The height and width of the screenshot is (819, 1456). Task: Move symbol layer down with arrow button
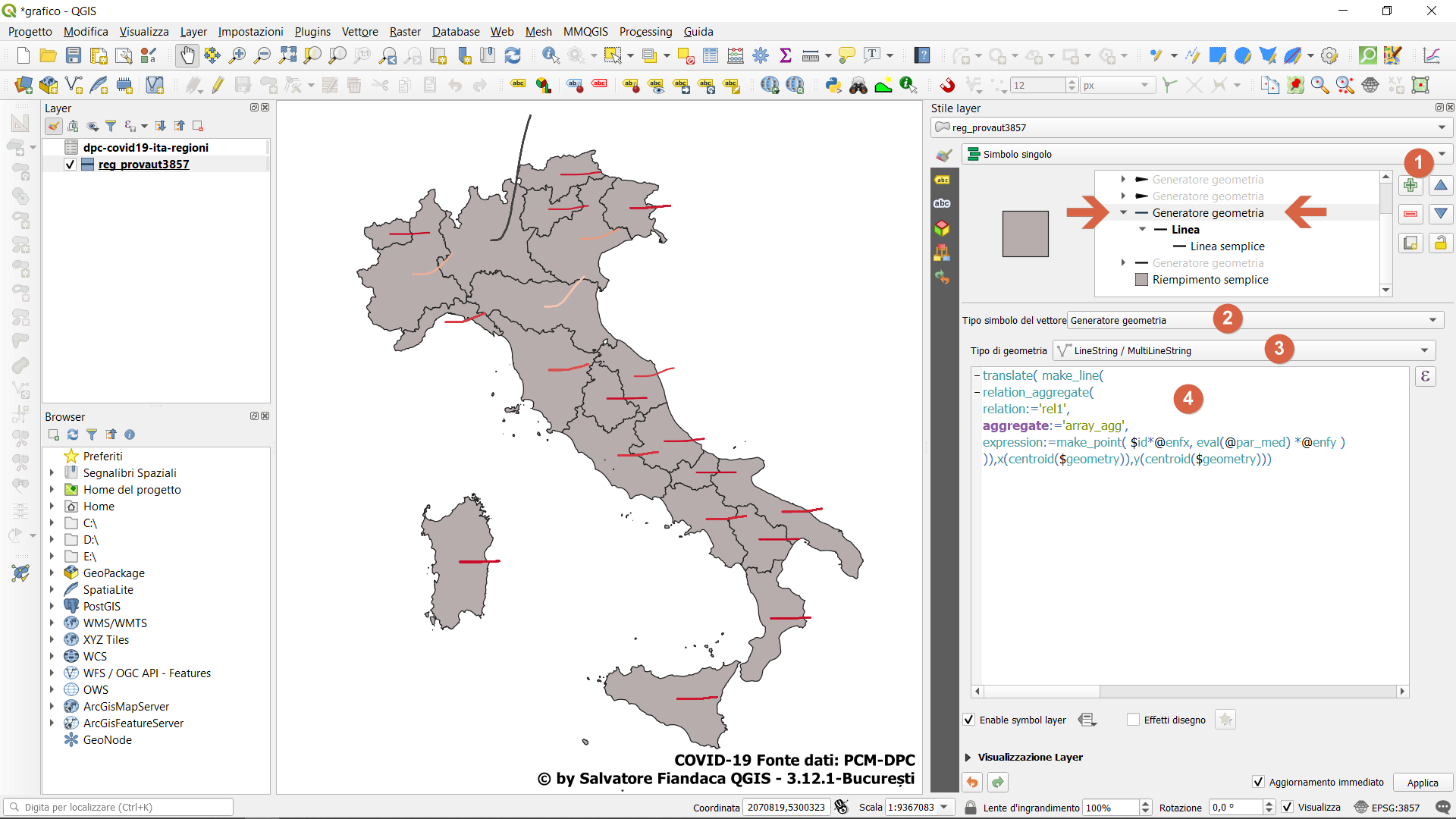[1441, 214]
